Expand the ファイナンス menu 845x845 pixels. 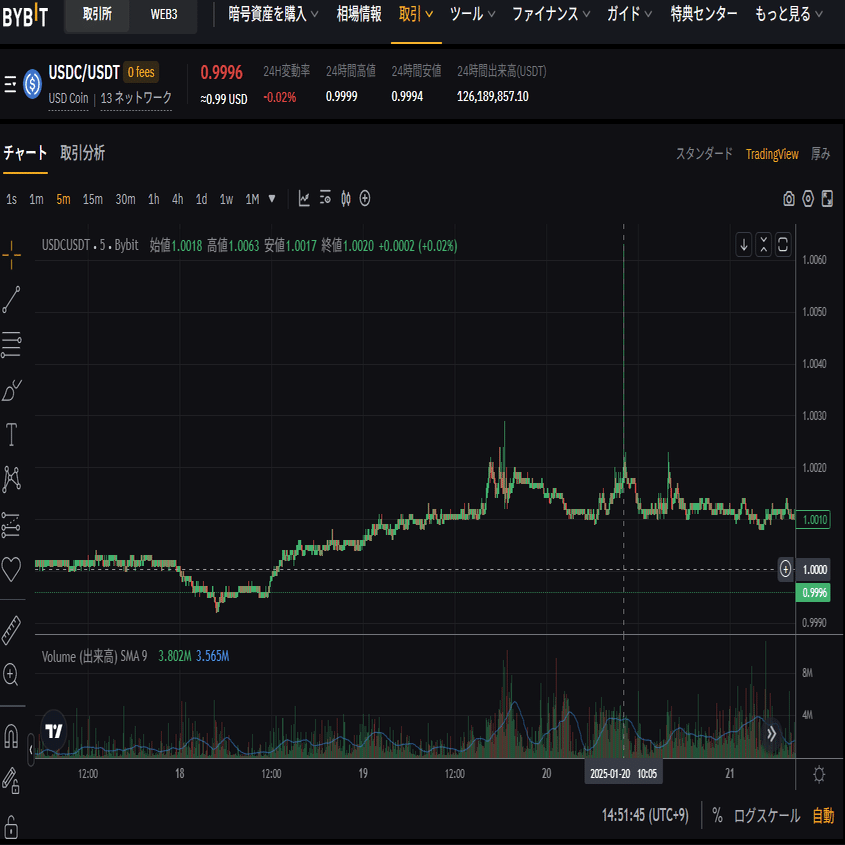[550, 14]
